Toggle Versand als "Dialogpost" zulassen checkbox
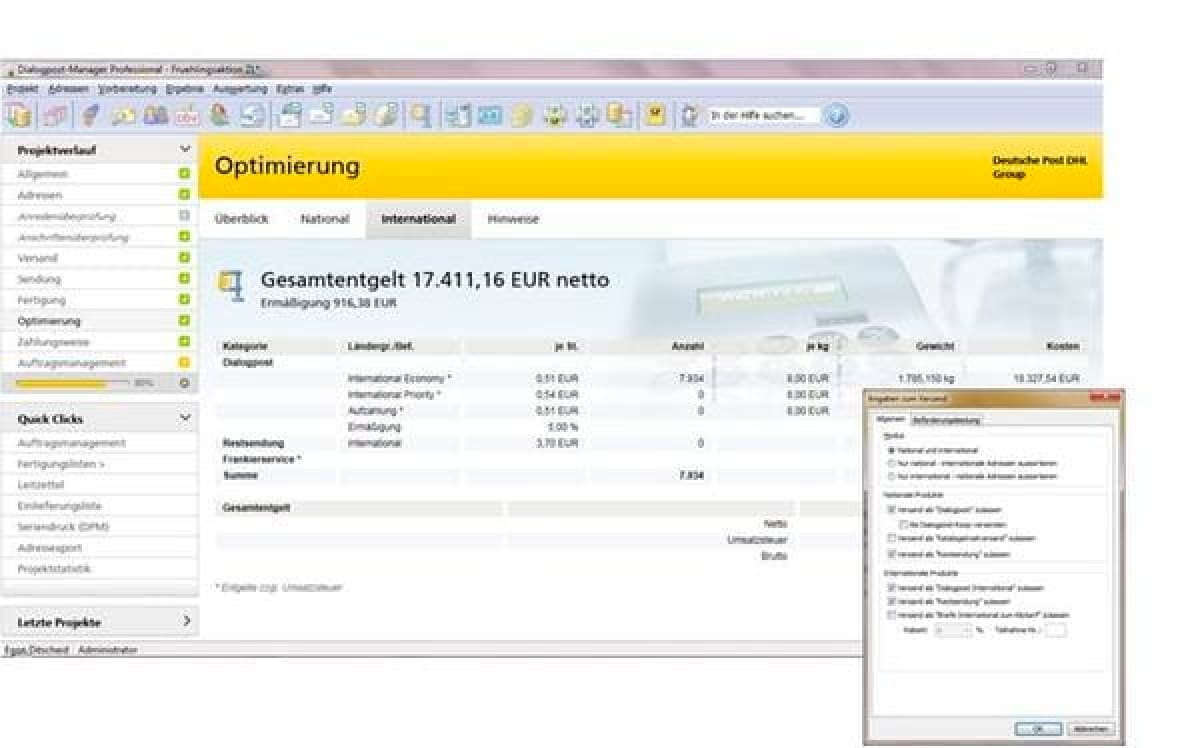The image size is (1200, 748). pyautogui.click(x=891, y=510)
